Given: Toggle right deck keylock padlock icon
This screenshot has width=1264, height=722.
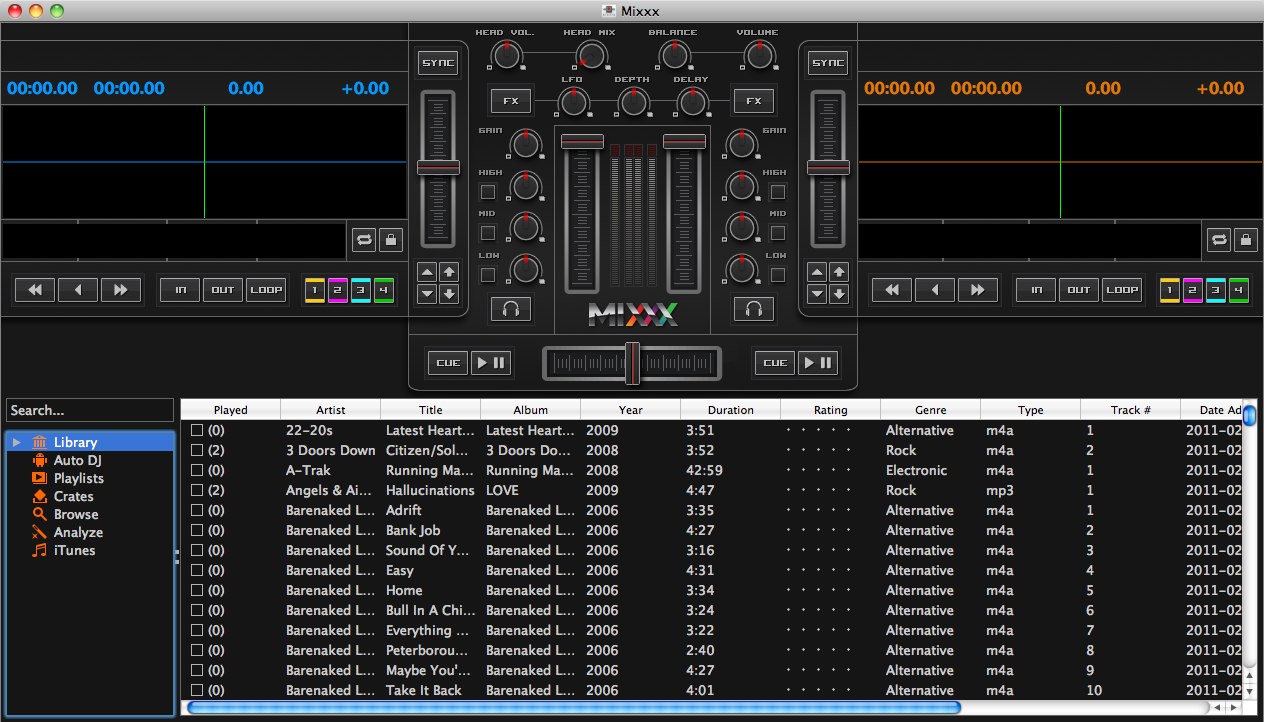Looking at the screenshot, I should 1245,240.
